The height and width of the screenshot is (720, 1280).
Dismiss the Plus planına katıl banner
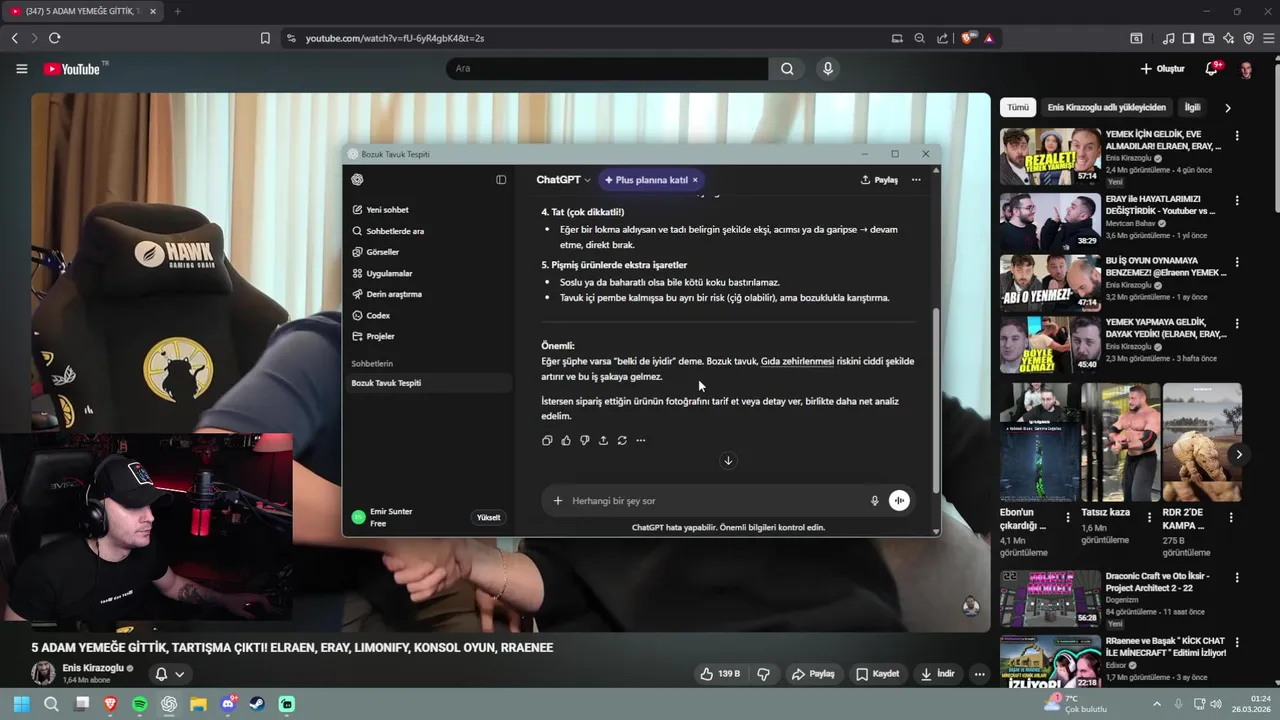pyautogui.click(x=695, y=180)
